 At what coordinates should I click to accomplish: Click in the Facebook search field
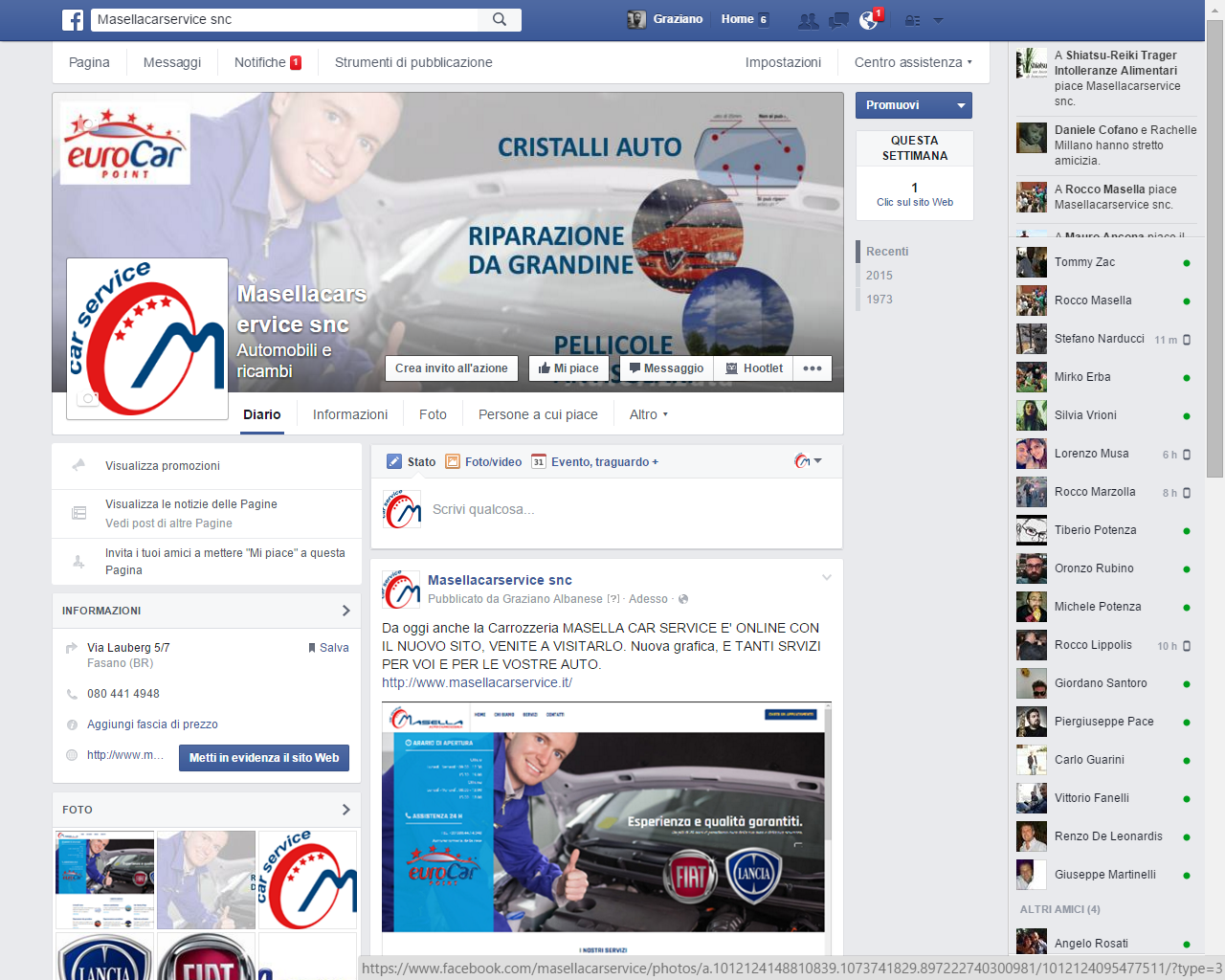tap(285, 19)
